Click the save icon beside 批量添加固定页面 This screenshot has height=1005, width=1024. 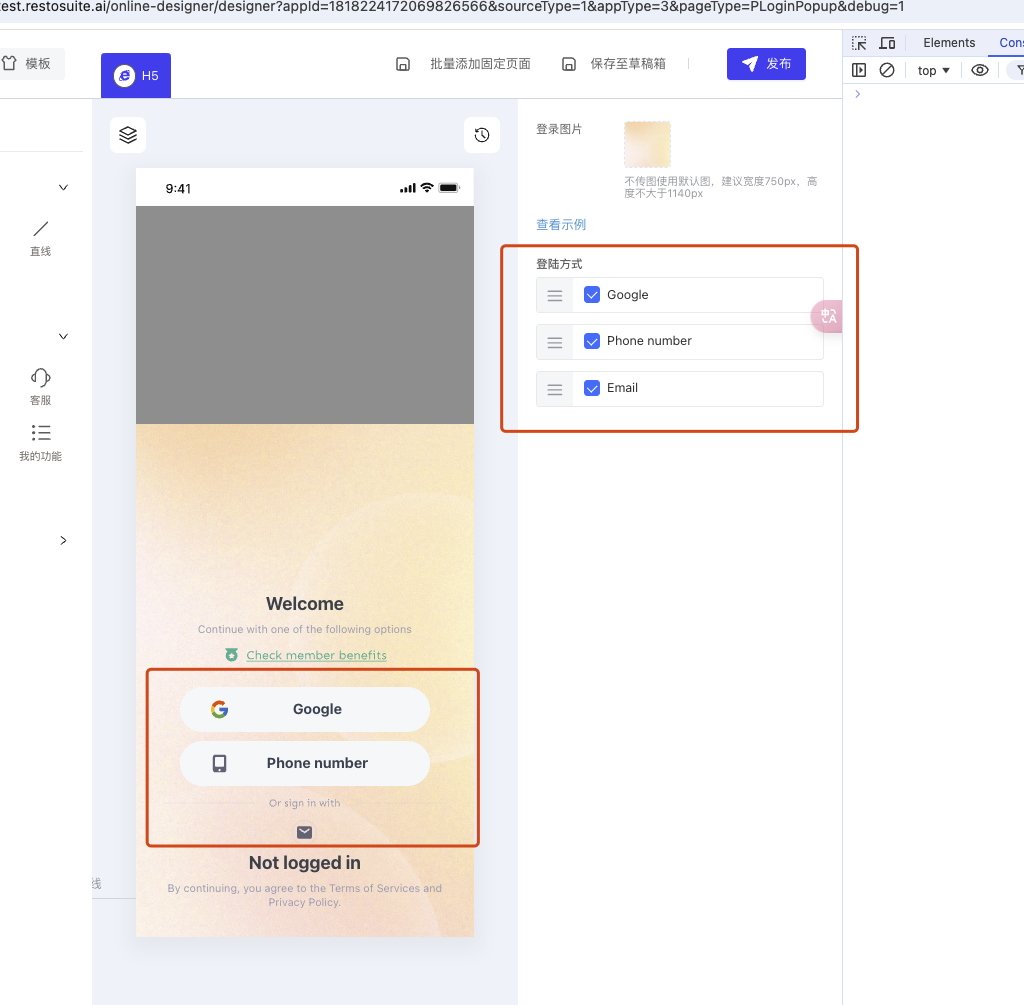click(403, 64)
